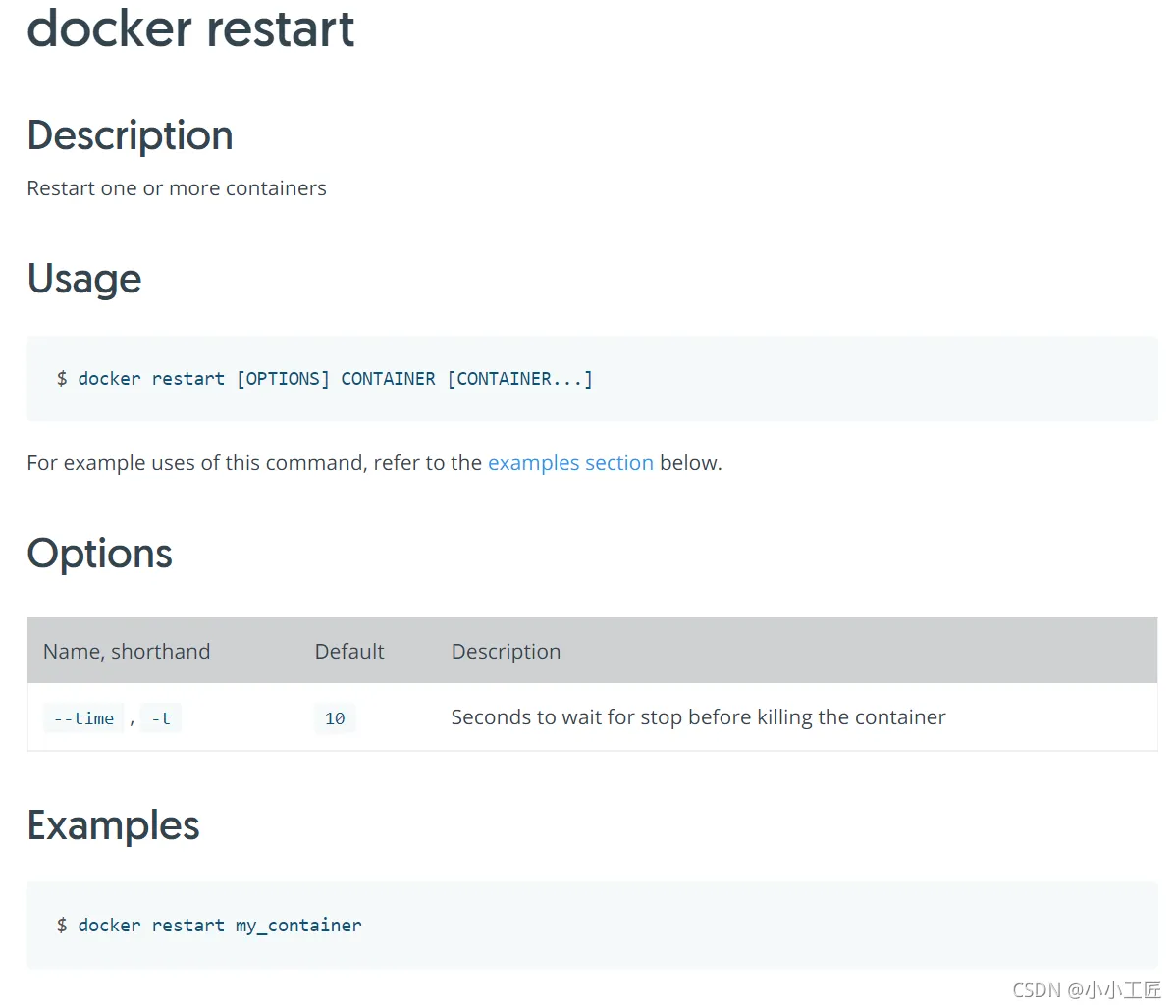Click "[CONTAINER...]" in the usage command
The height and width of the screenshot is (1008, 1176).
[x=519, y=379]
